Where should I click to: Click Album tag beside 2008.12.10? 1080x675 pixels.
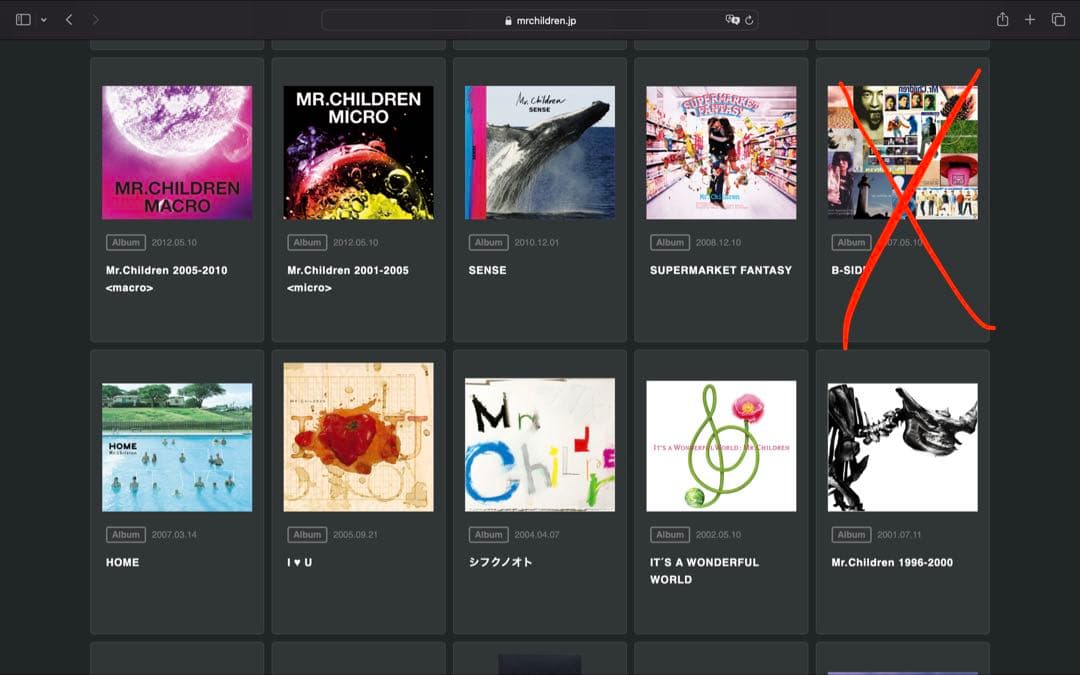pos(670,242)
